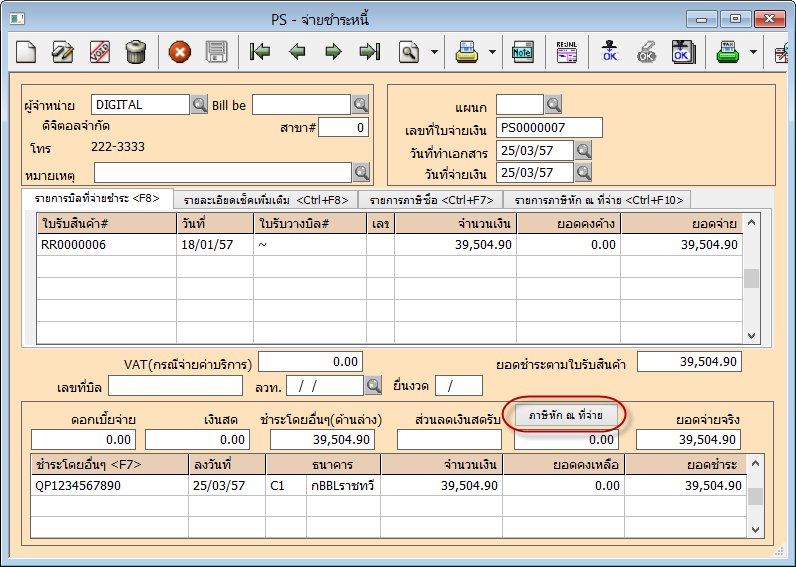796x567 pixels.
Task: Click the ภาษีหัก ณ ที่จ่าย button
Action: (x=566, y=414)
